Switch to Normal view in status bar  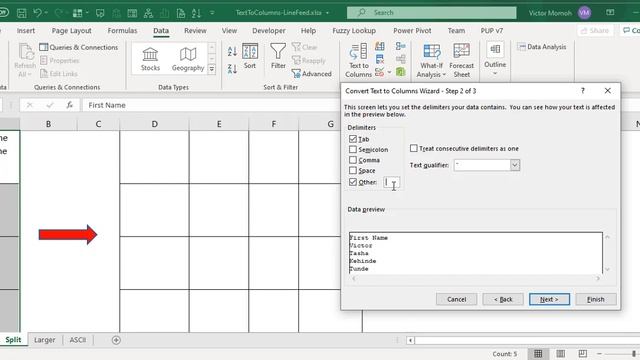pyautogui.click(x=538, y=354)
